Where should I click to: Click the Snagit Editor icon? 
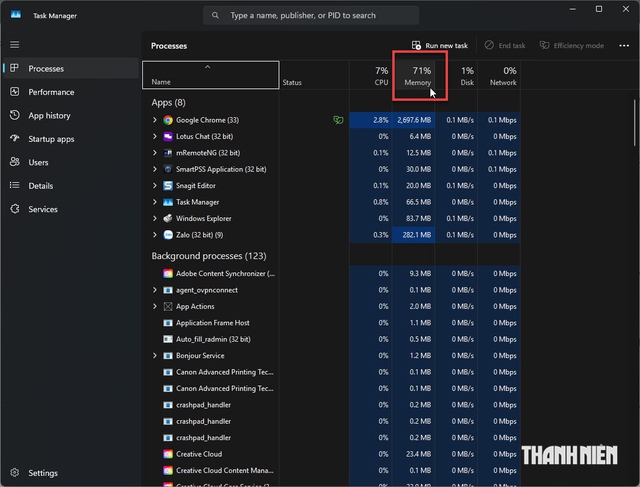coord(168,186)
